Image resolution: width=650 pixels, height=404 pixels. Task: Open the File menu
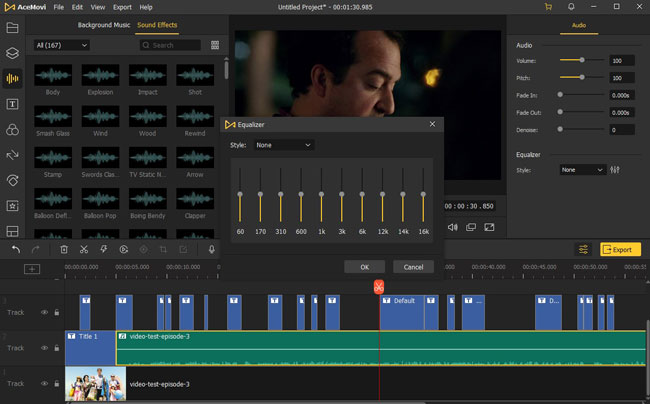click(x=59, y=7)
